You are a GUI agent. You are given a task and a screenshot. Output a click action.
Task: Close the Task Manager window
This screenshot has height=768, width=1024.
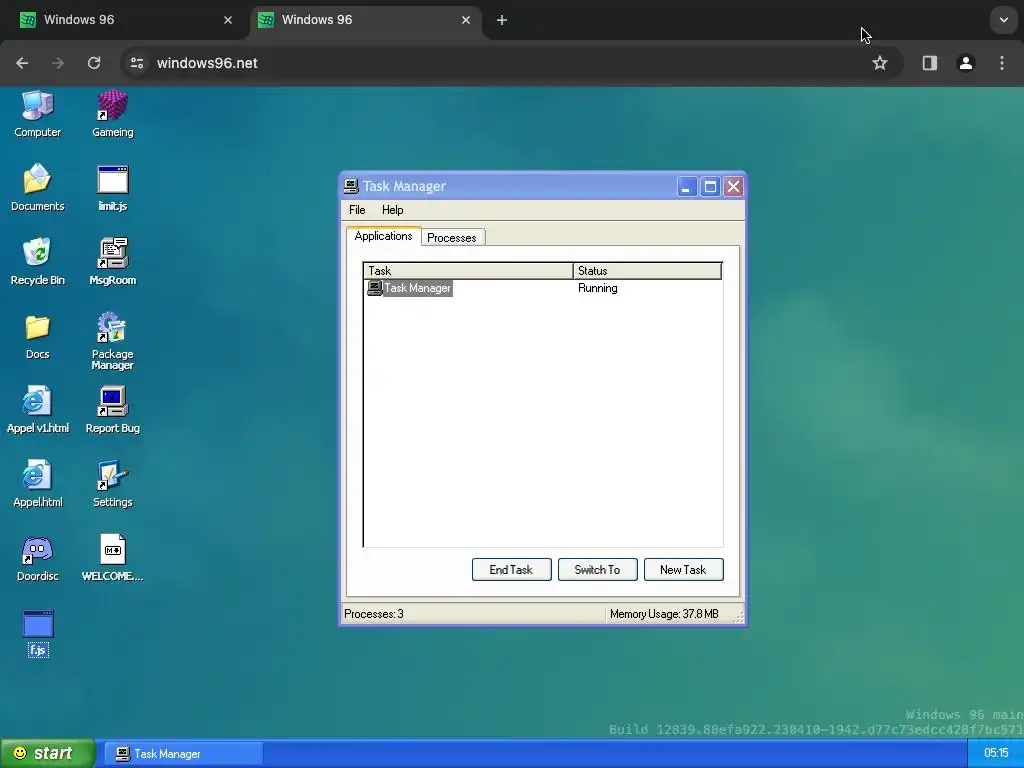(x=733, y=187)
